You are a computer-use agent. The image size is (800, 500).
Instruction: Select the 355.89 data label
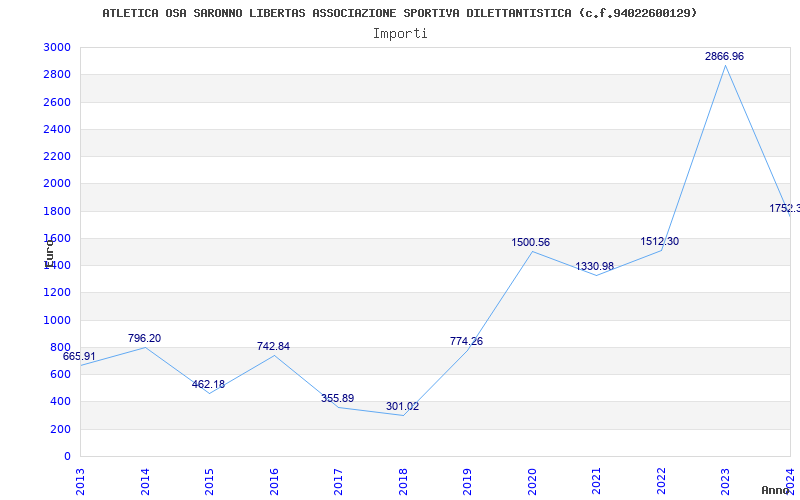click(x=337, y=399)
